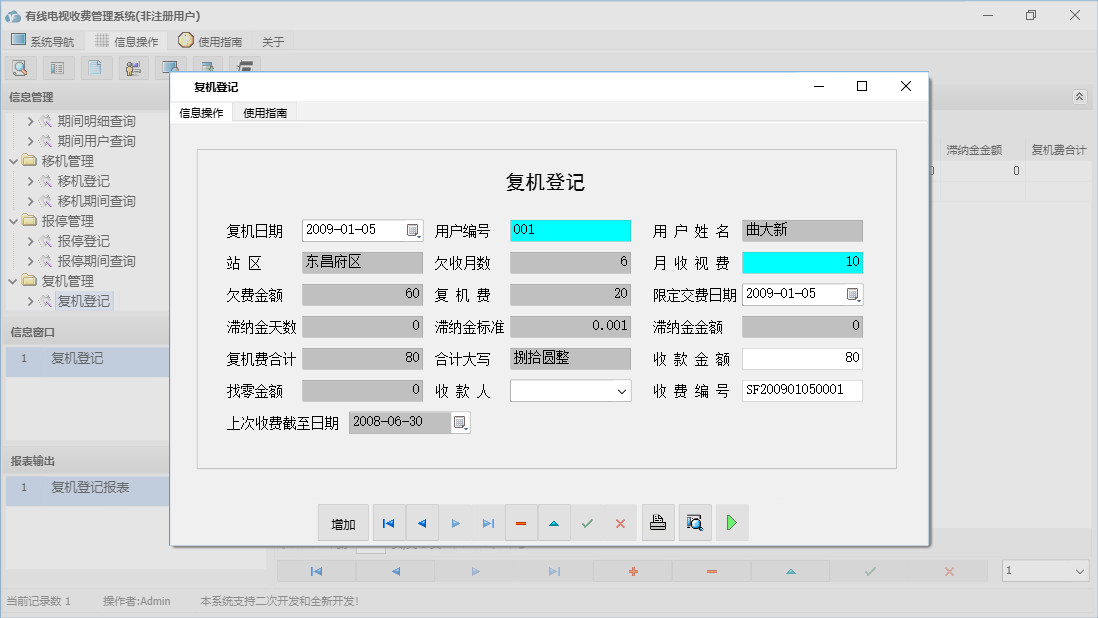Select 复机登记报表 in the 报表输出 panel
This screenshot has height=618, width=1098.
coord(90,491)
